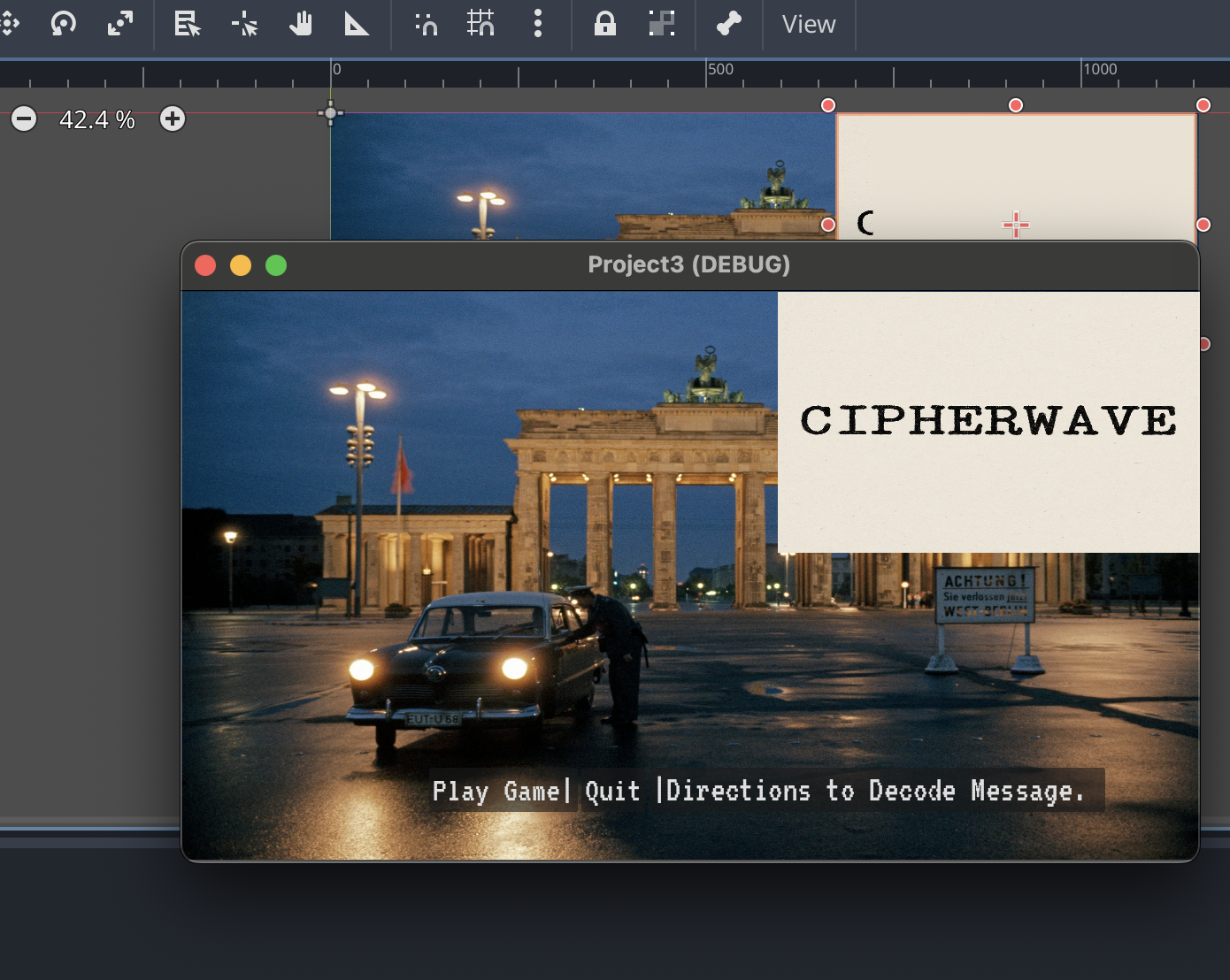Activate the Ruler Mode tool
Image resolution: width=1230 pixels, height=980 pixels.
tap(357, 24)
